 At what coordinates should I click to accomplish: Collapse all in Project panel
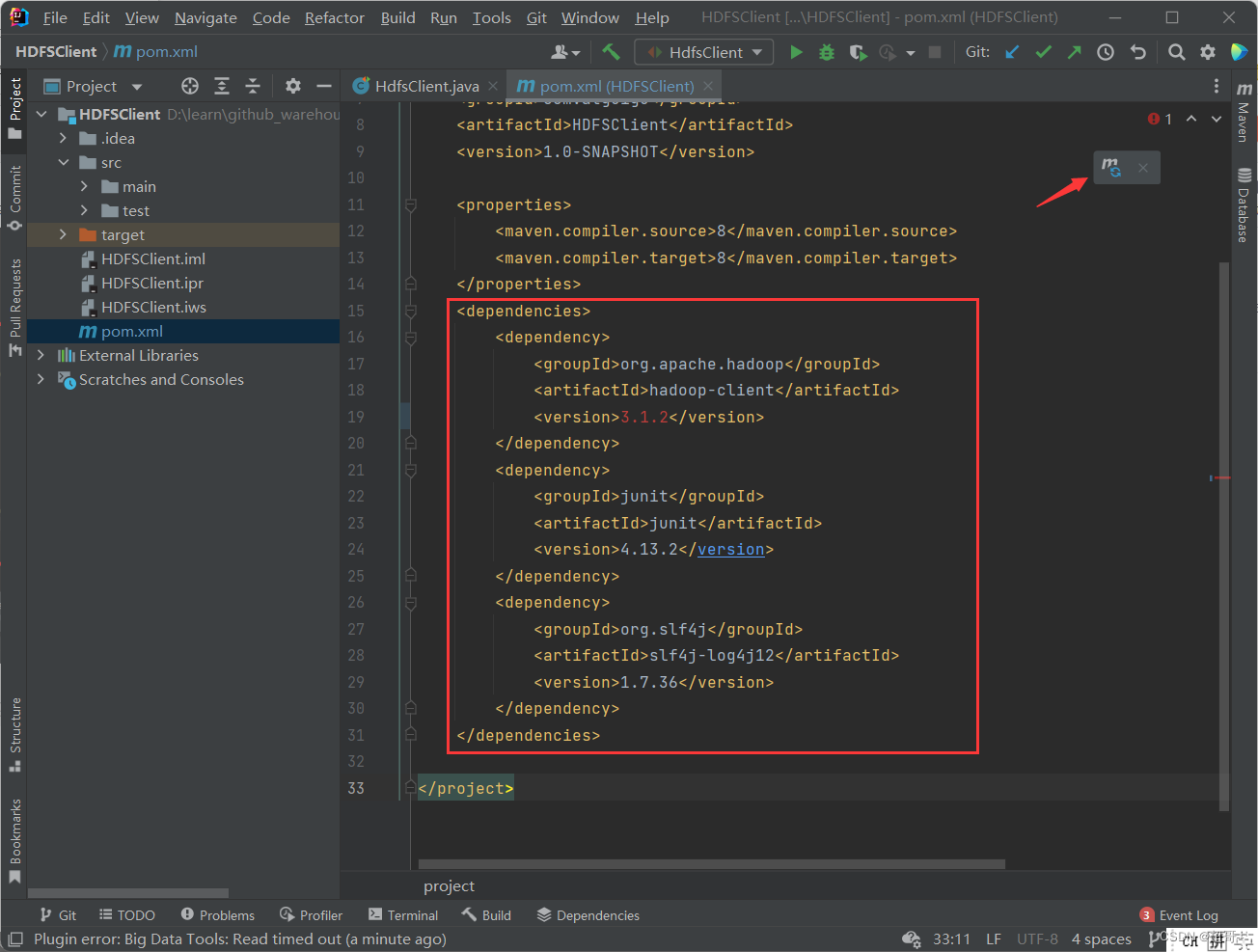pos(253,86)
